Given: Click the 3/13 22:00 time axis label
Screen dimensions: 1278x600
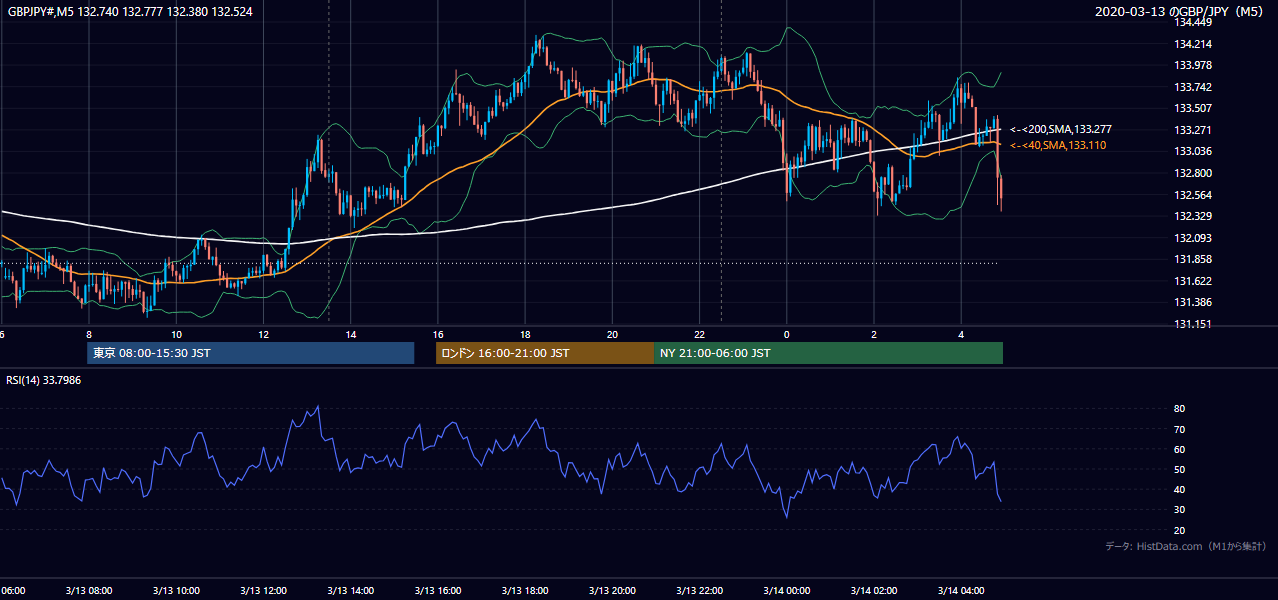Looking at the screenshot, I should 699,590.
